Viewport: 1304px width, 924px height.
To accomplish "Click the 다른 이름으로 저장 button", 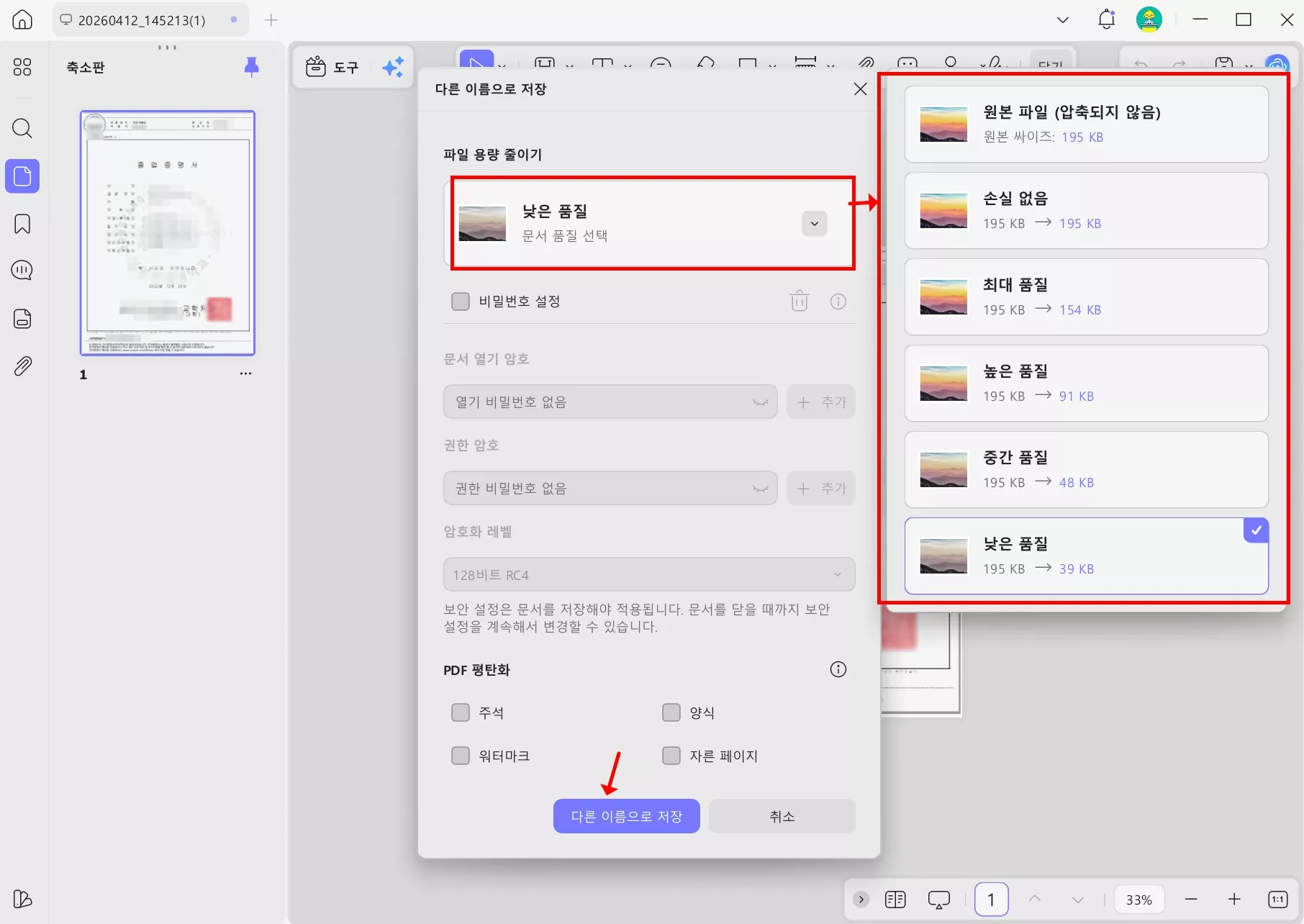I will click(x=625, y=815).
